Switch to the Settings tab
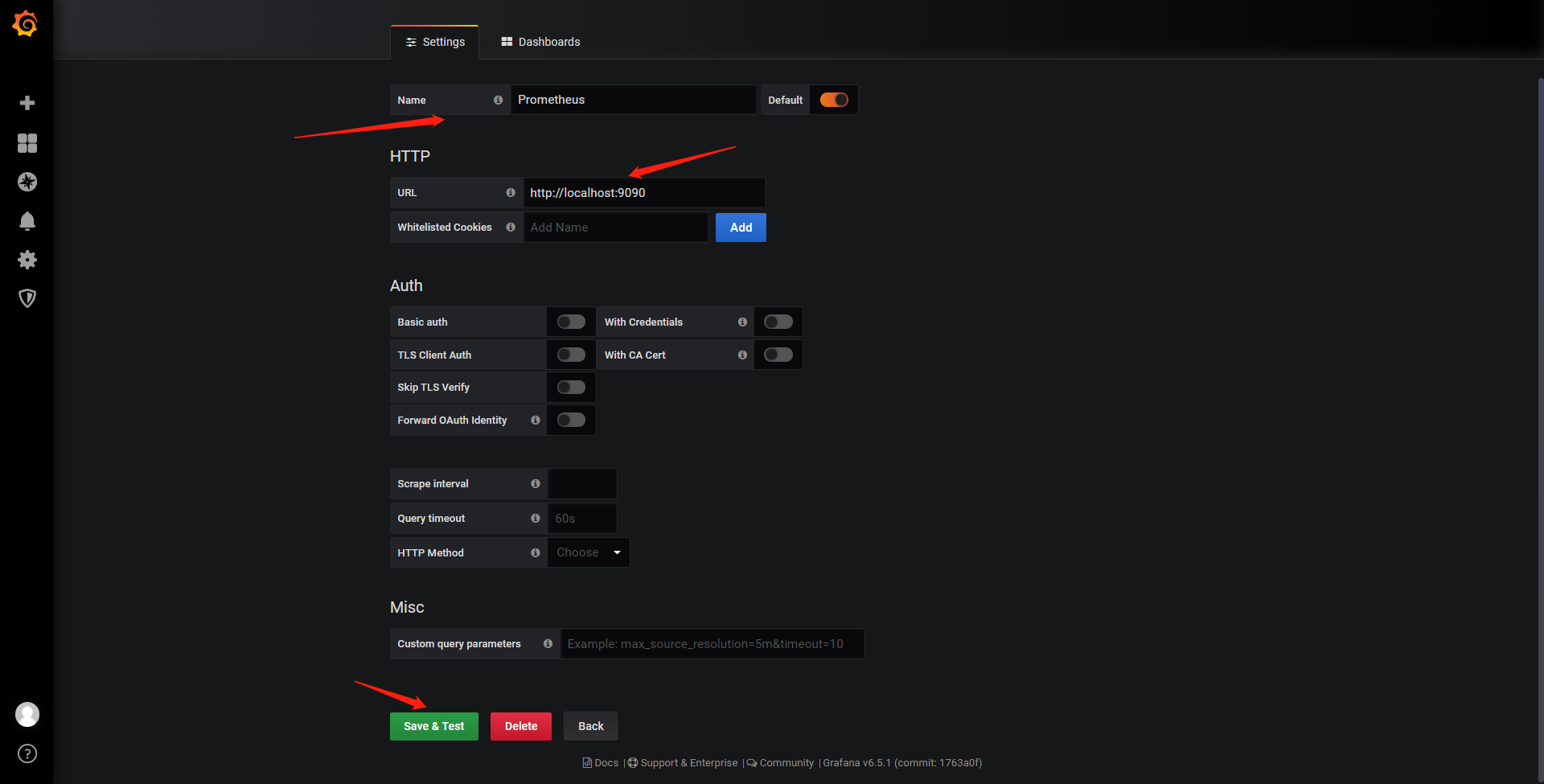Viewport: 1544px width, 784px height. click(x=435, y=42)
